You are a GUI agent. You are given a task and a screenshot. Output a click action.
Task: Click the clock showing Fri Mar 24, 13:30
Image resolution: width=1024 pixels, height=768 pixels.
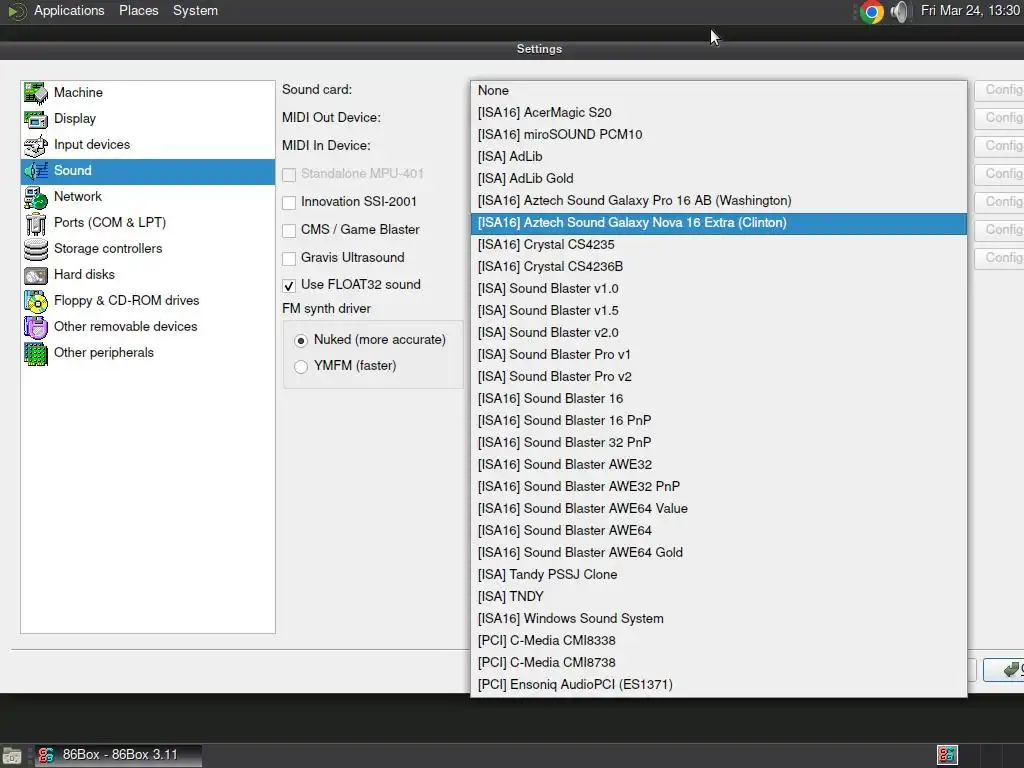(x=970, y=11)
